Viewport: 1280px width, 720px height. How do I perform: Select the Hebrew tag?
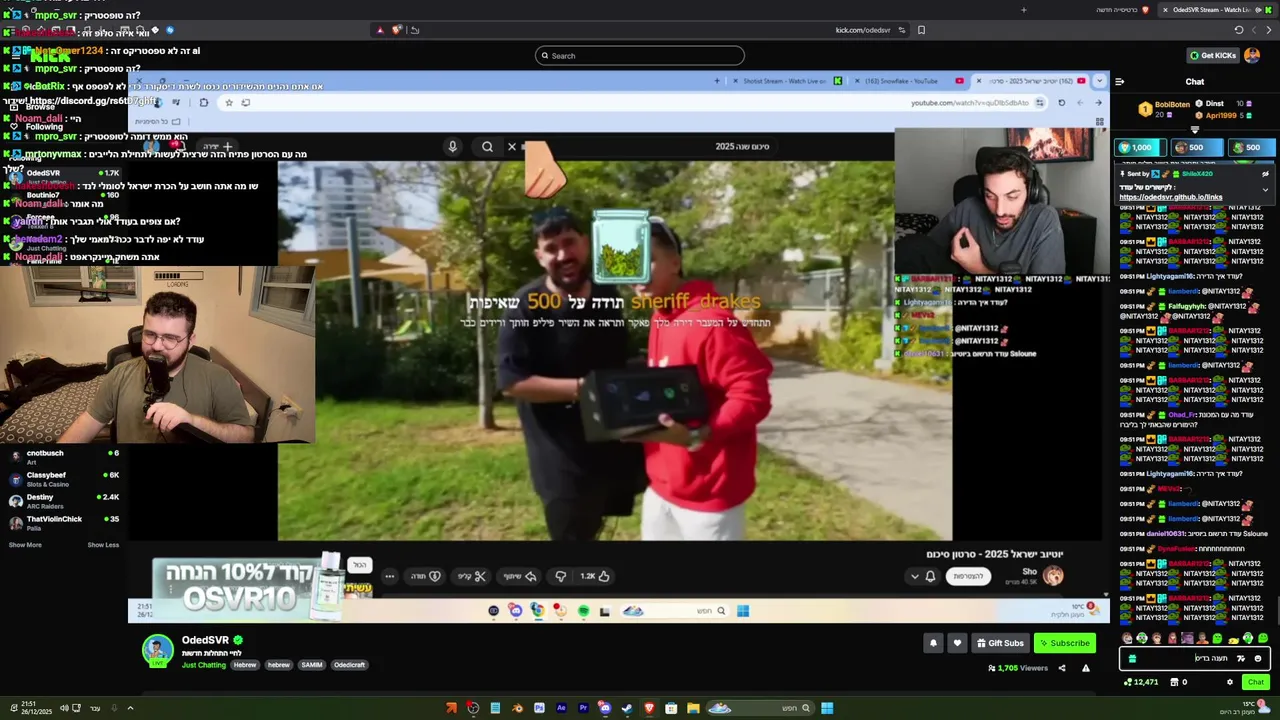(245, 665)
